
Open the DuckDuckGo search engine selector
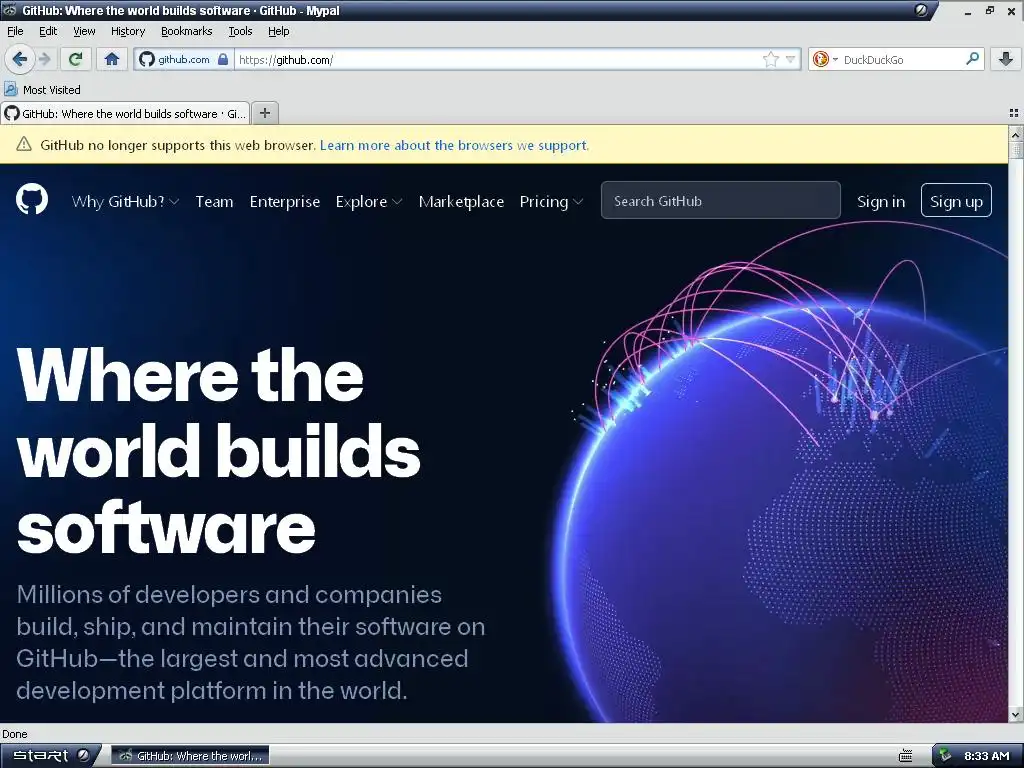click(x=824, y=59)
